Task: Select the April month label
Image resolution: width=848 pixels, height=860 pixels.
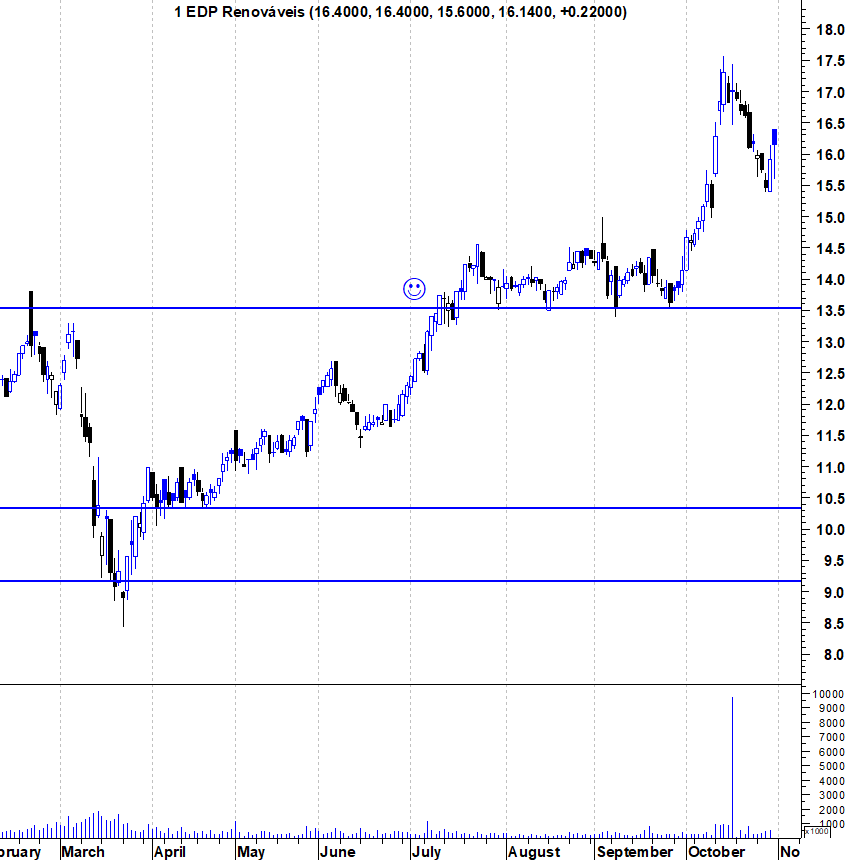Action: 169,852
